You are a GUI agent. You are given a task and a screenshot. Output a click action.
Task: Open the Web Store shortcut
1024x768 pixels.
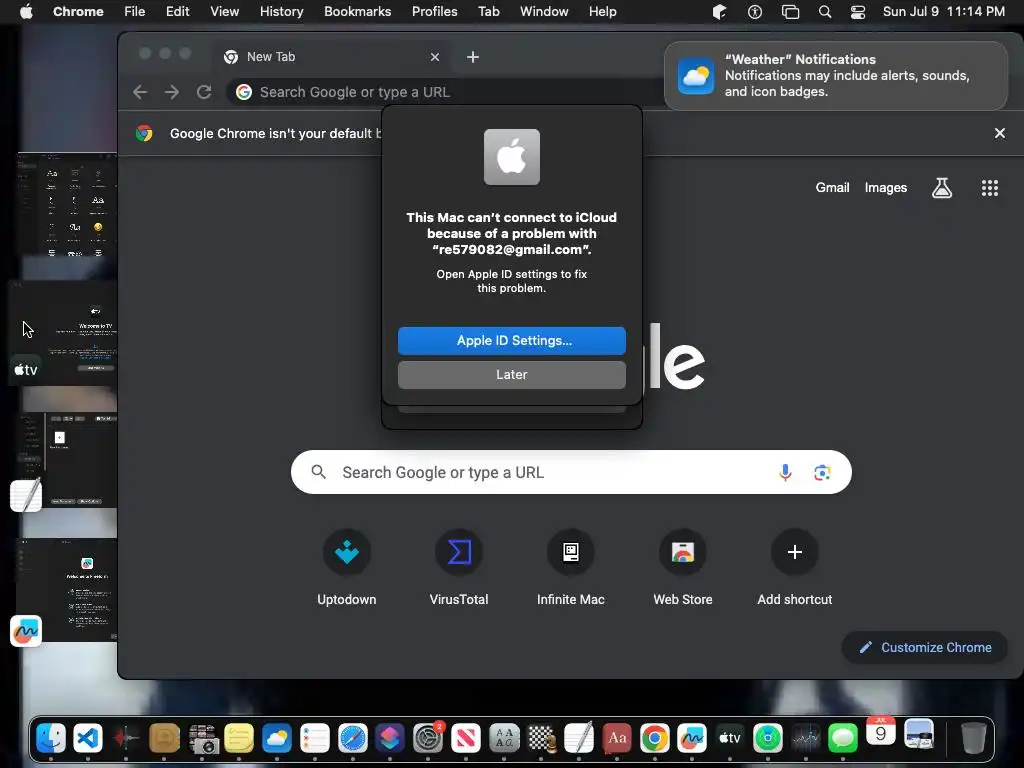683,568
